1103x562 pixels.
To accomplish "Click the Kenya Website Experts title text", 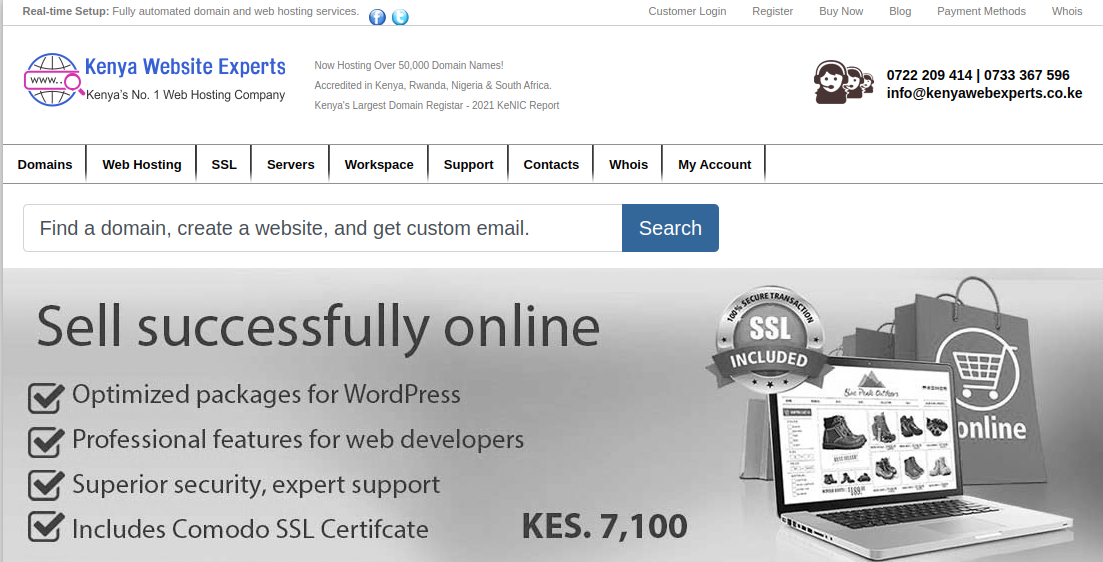I will click(x=185, y=67).
